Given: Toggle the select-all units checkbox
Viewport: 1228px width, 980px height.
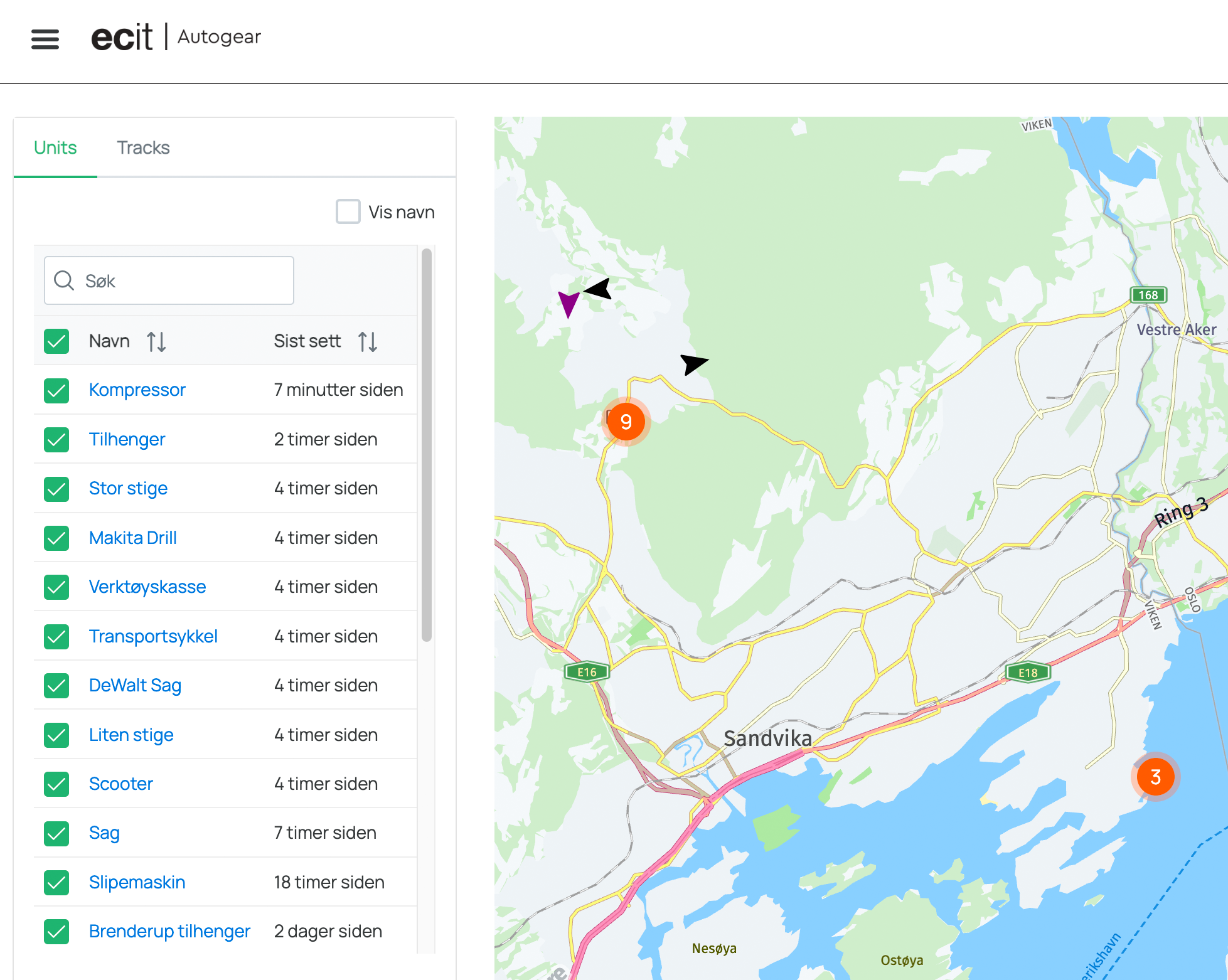Looking at the screenshot, I should [56, 341].
